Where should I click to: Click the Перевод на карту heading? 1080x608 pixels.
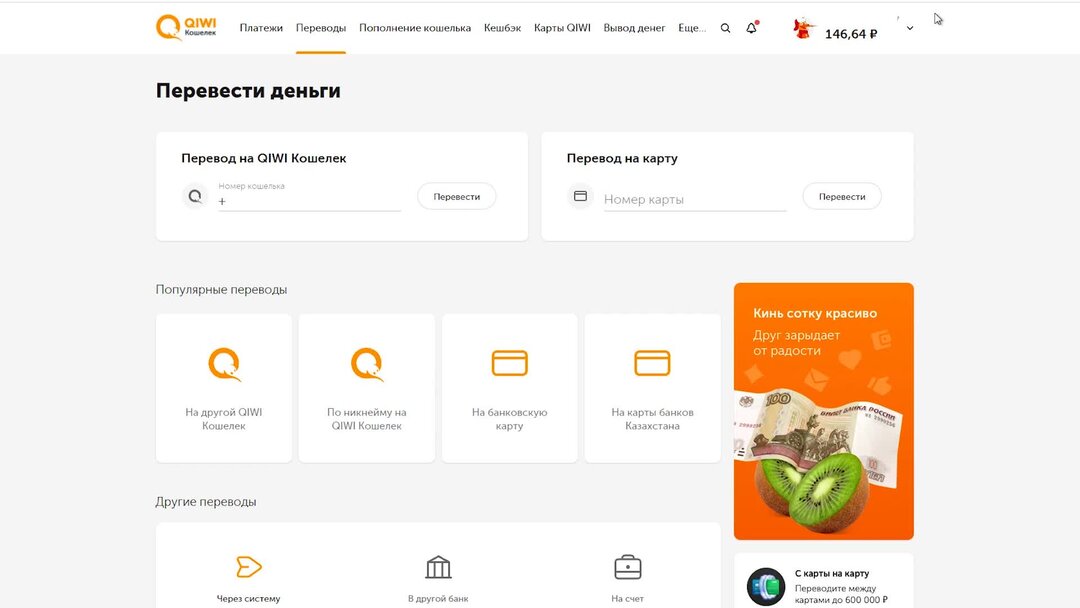[x=622, y=158]
